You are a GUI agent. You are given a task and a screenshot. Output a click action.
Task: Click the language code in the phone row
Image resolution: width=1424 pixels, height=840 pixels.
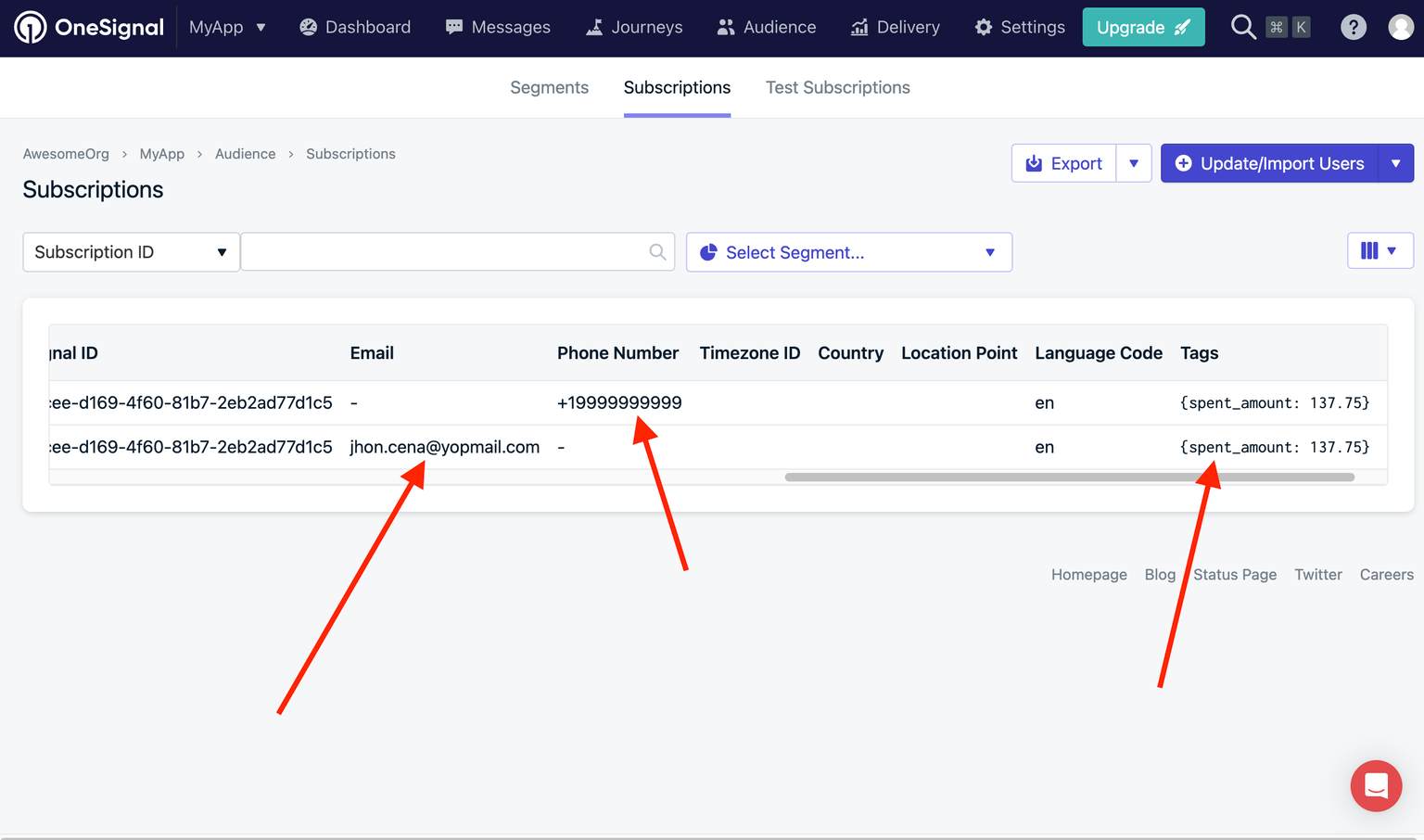pos(1045,402)
